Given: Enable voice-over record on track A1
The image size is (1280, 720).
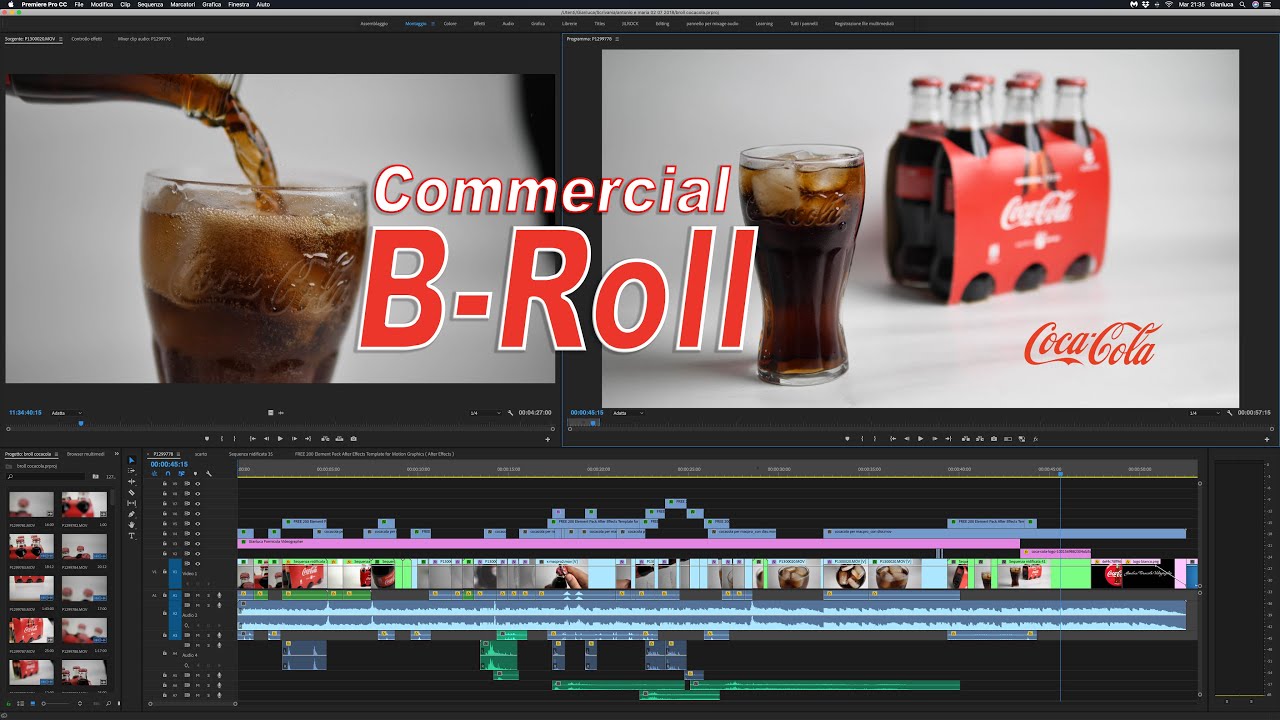Looking at the screenshot, I should [x=219, y=595].
